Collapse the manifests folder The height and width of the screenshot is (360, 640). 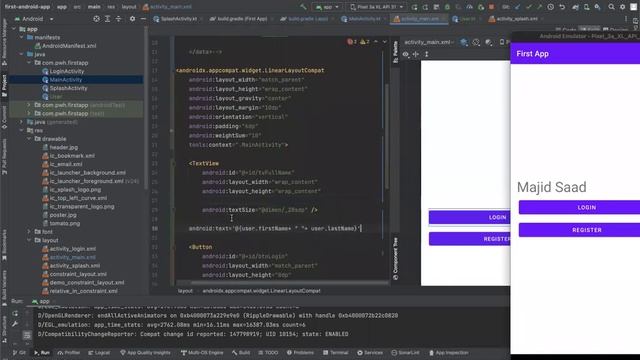click(22, 37)
